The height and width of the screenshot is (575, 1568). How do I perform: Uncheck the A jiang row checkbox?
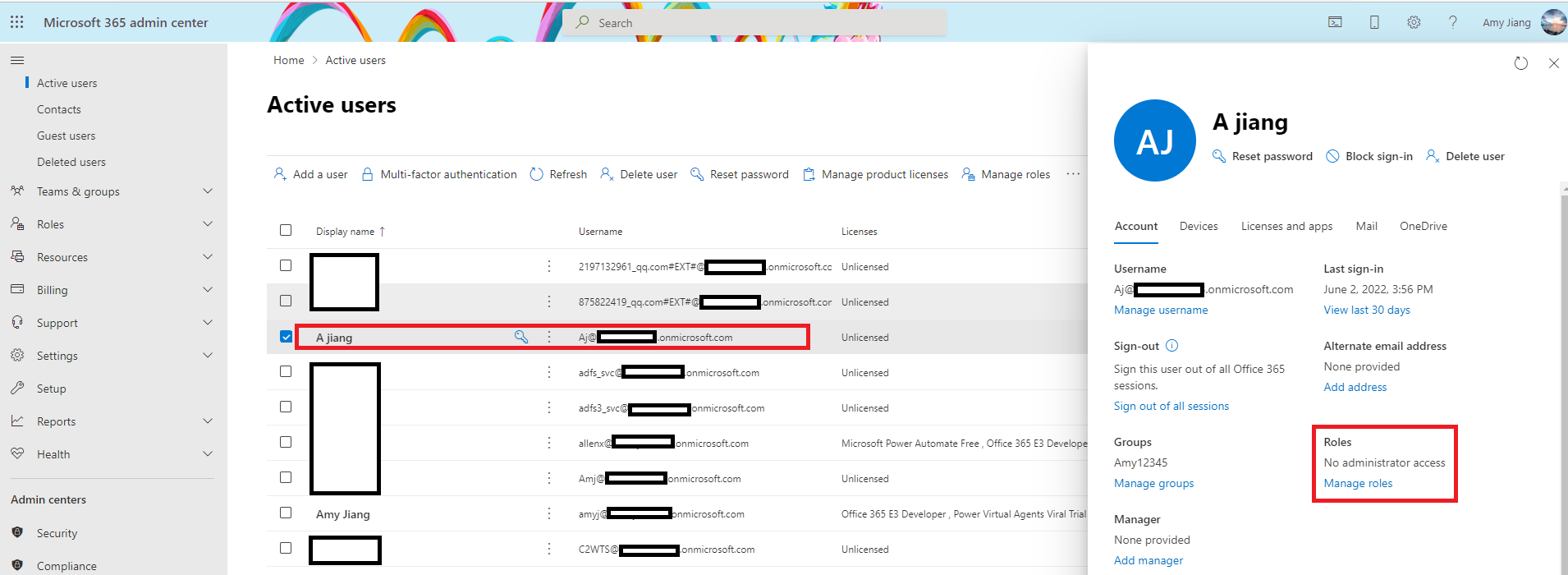(x=286, y=337)
